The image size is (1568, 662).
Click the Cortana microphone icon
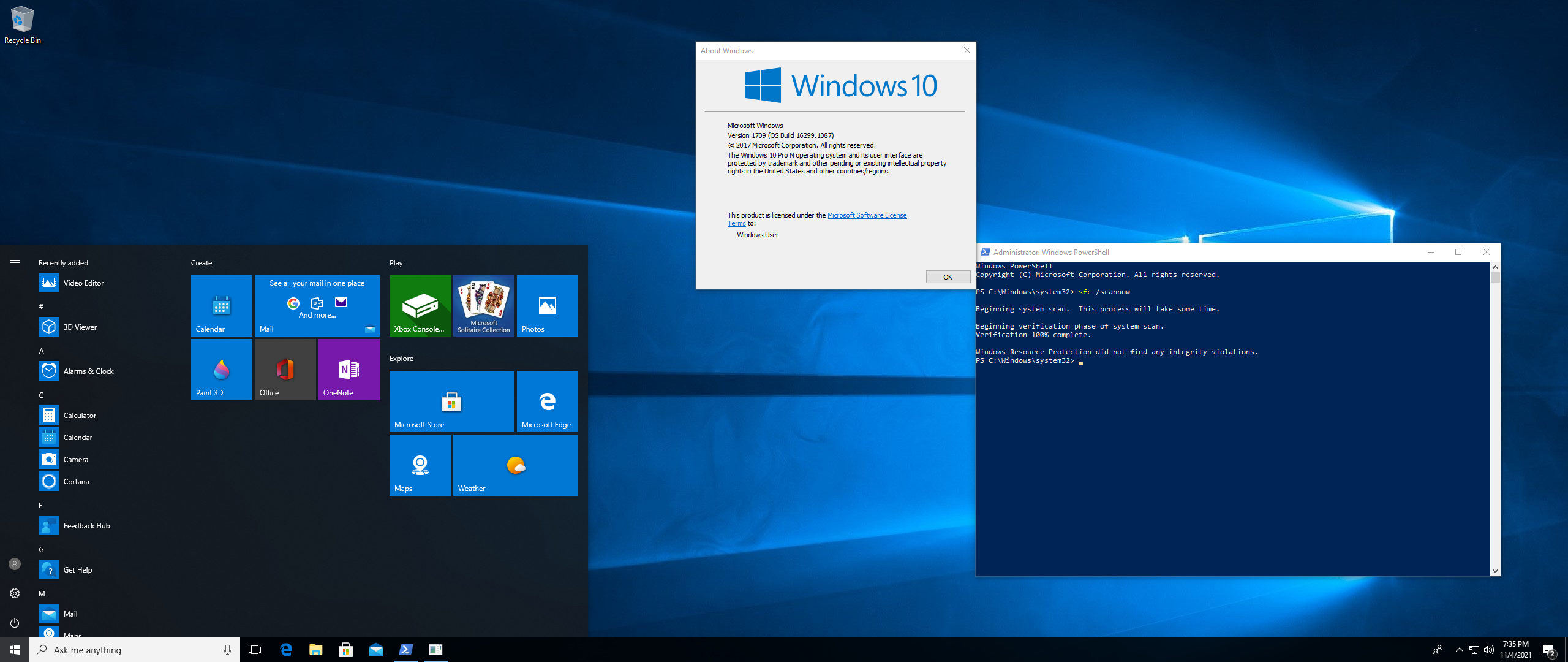click(227, 650)
